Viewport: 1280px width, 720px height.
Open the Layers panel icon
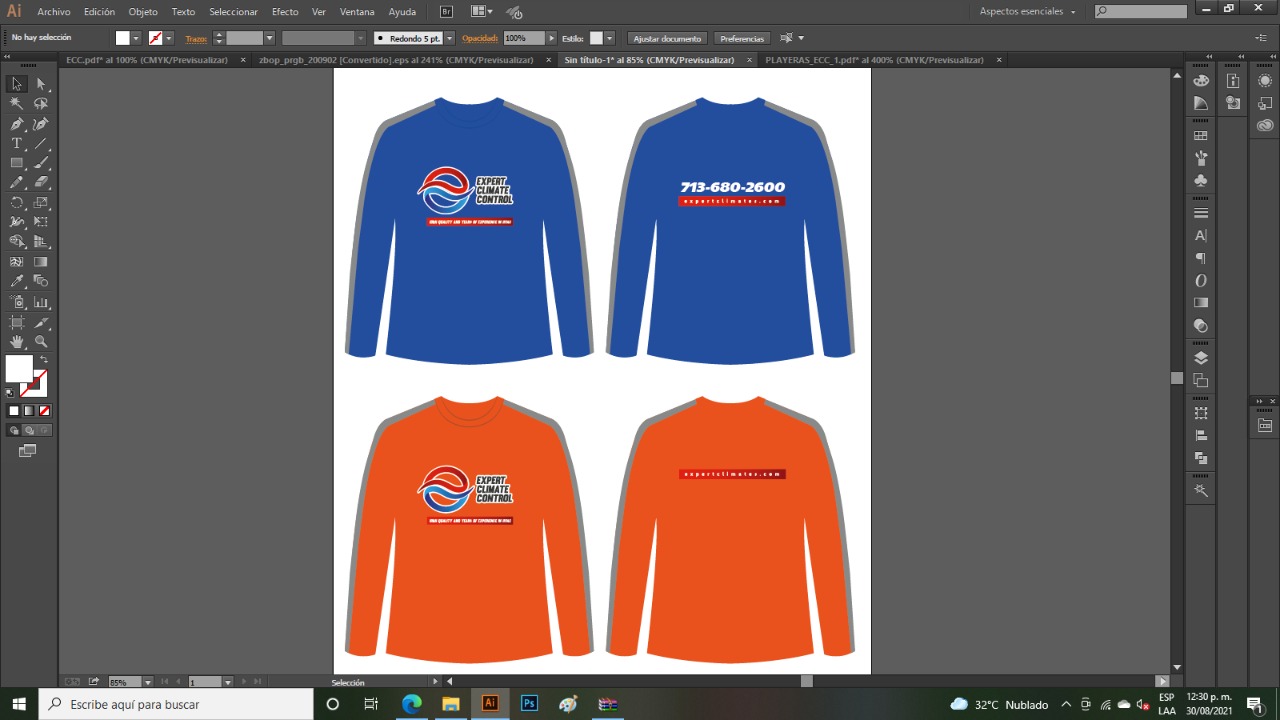click(x=1201, y=358)
